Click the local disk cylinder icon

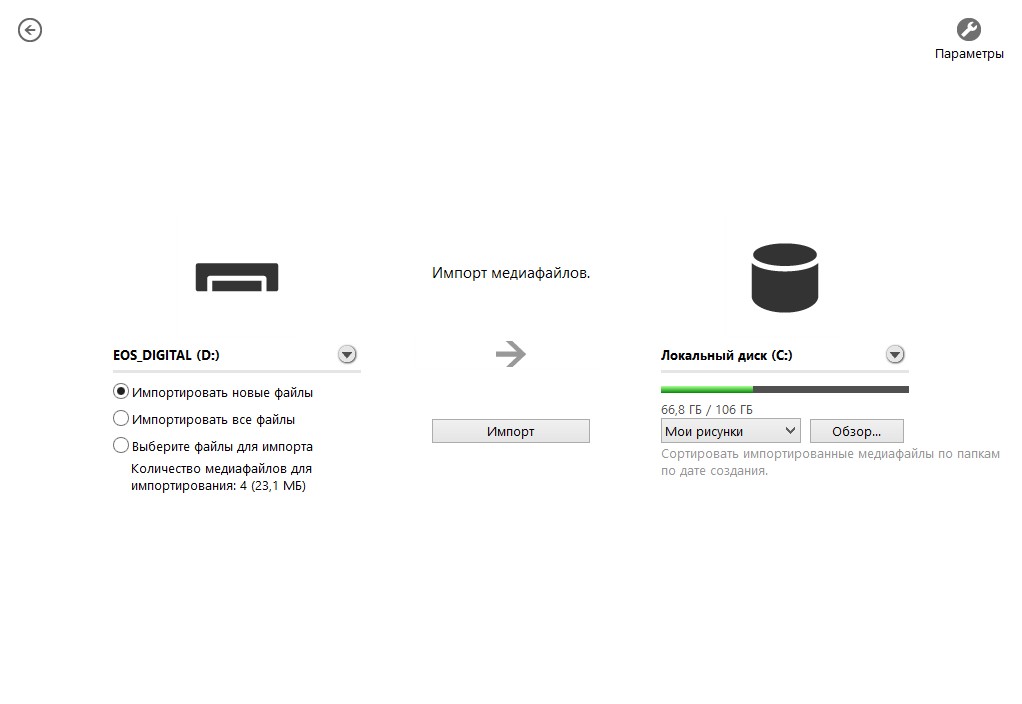point(784,278)
